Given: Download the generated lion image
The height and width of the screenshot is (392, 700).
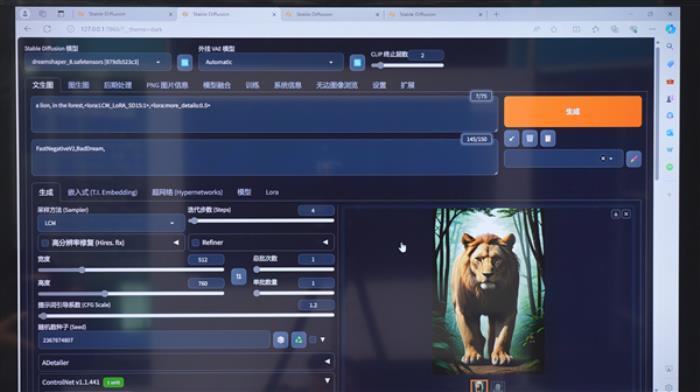Looking at the screenshot, I should pyautogui.click(x=616, y=214).
